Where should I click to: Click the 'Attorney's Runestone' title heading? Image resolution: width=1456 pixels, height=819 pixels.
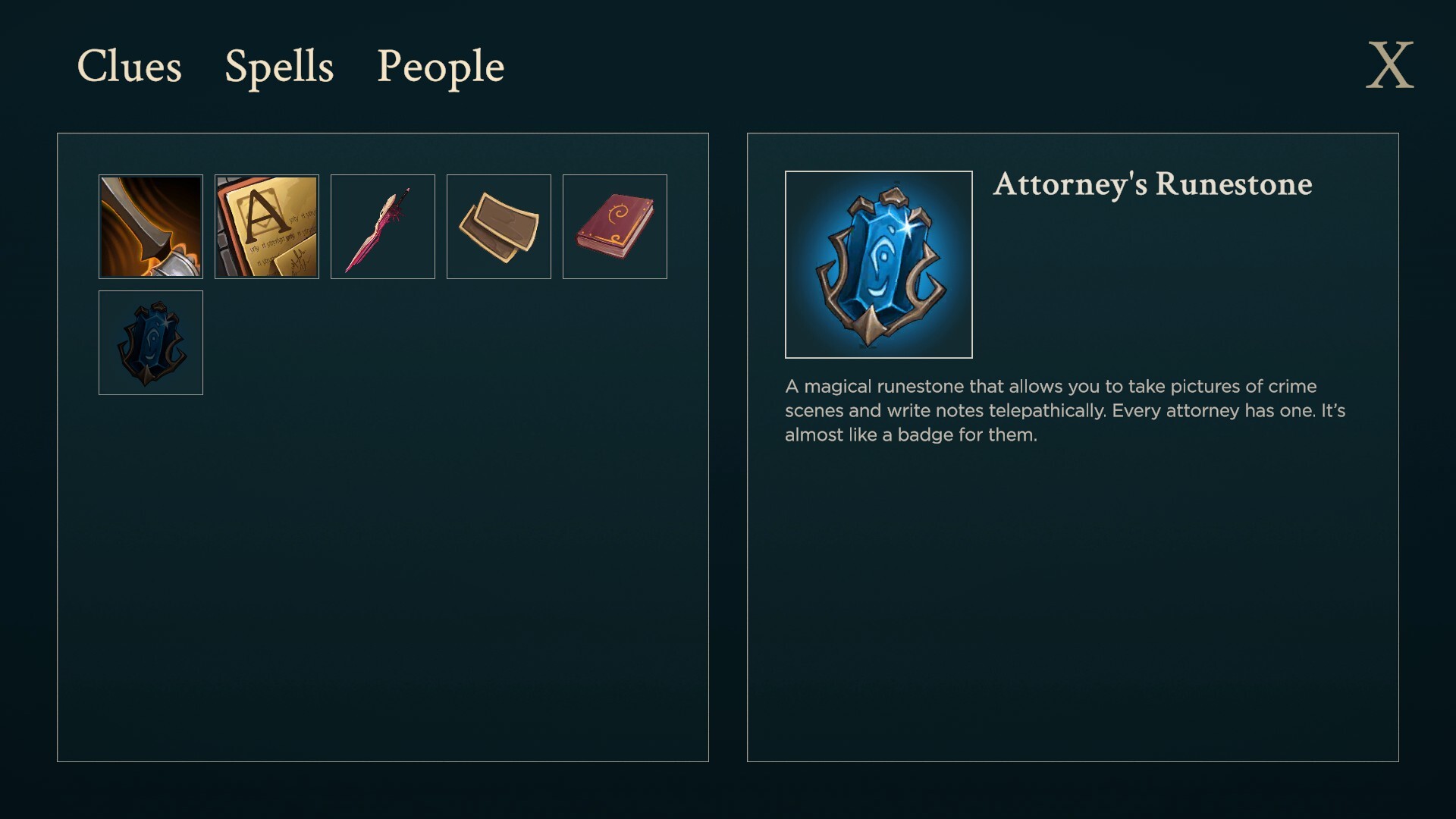[1153, 184]
